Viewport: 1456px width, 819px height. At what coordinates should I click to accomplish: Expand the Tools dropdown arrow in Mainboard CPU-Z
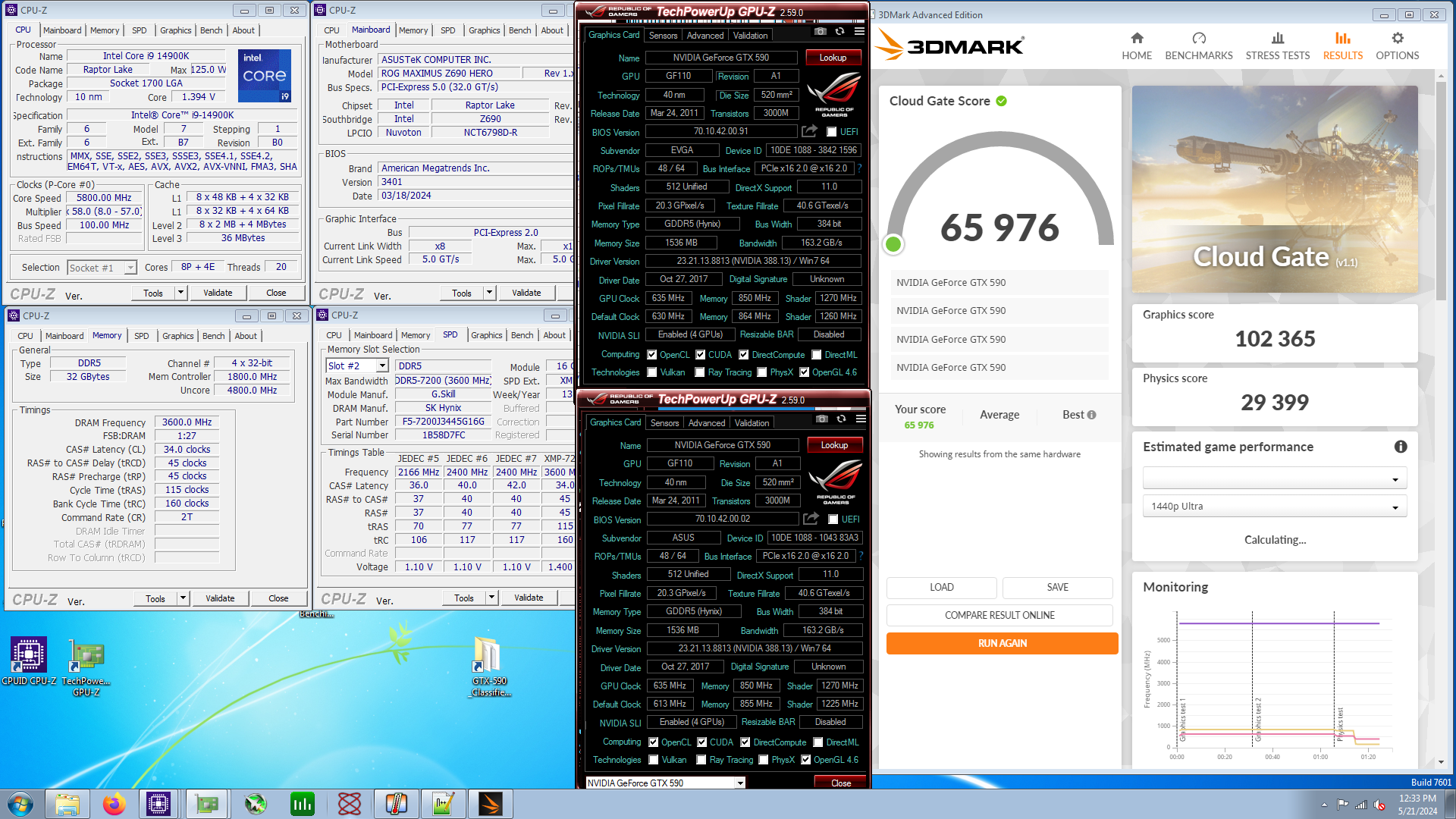pyautogui.click(x=489, y=293)
